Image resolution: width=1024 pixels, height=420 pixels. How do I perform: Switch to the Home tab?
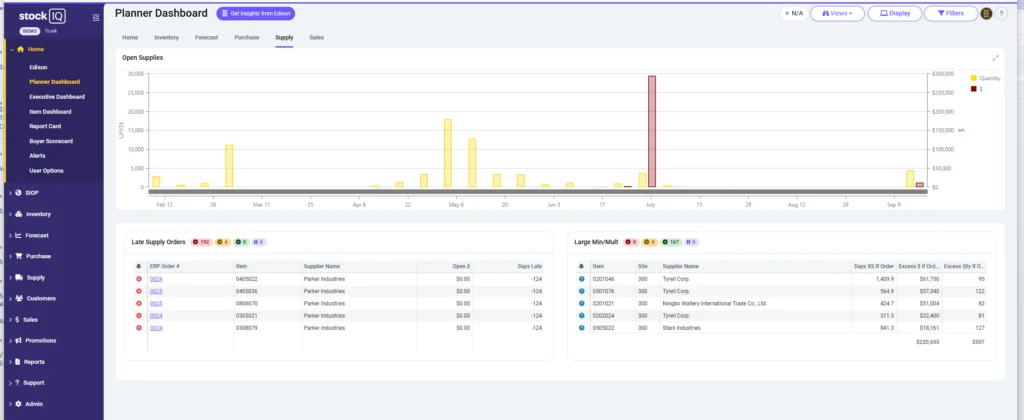point(130,37)
